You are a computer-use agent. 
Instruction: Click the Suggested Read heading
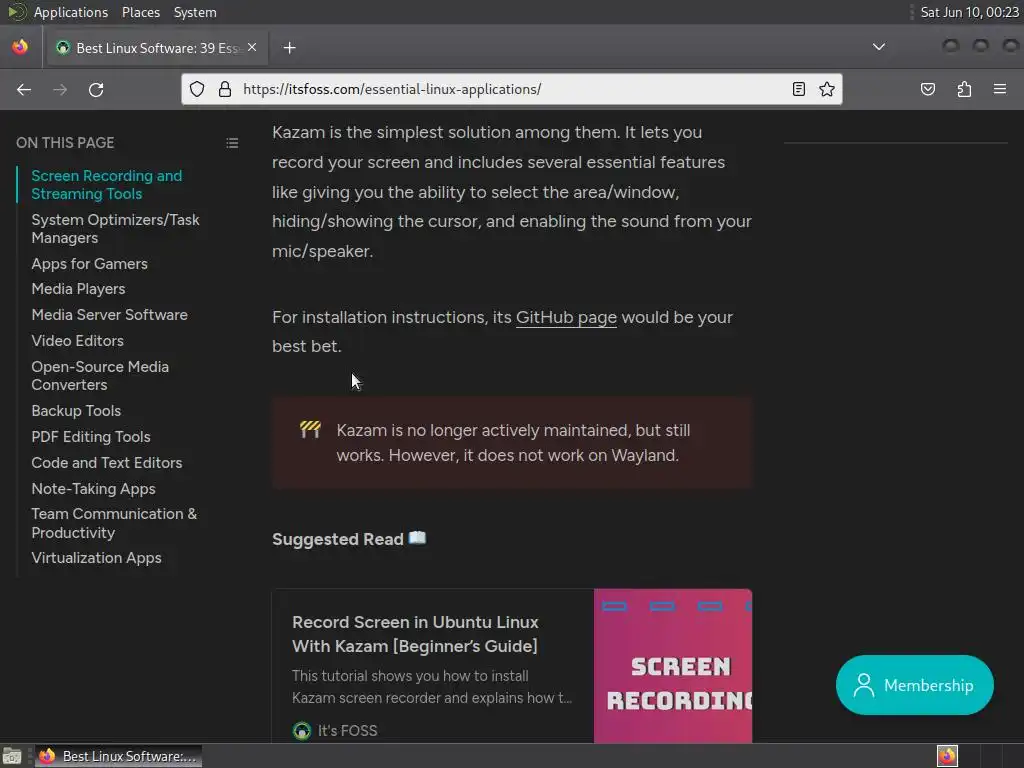[349, 539]
